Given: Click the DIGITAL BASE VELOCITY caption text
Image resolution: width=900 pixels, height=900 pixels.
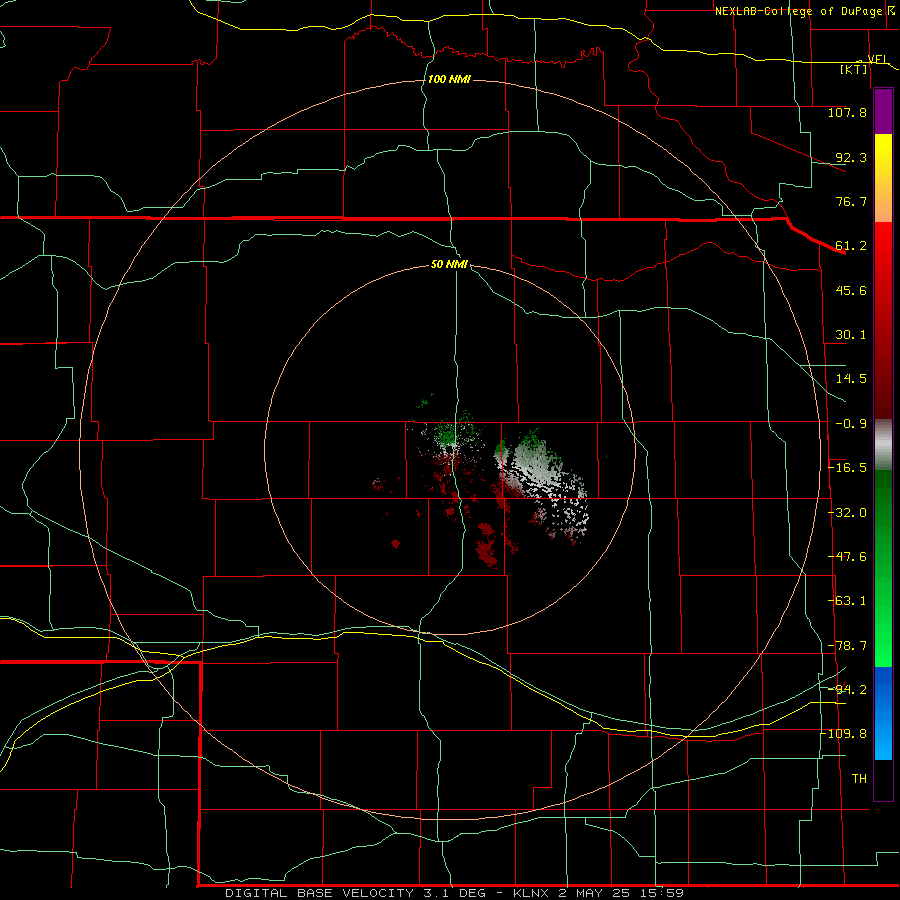Looking at the screenshot, I should [x=319, y=893].
